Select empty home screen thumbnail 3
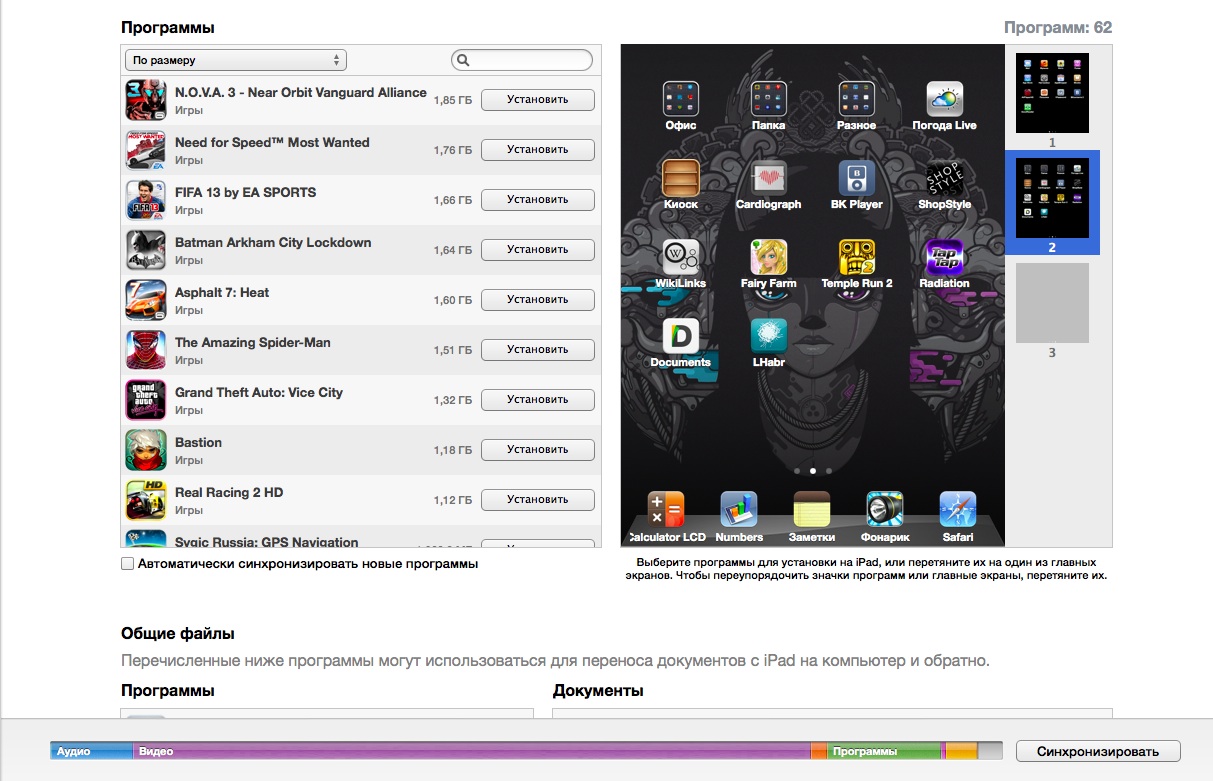 coord(1052,303)
